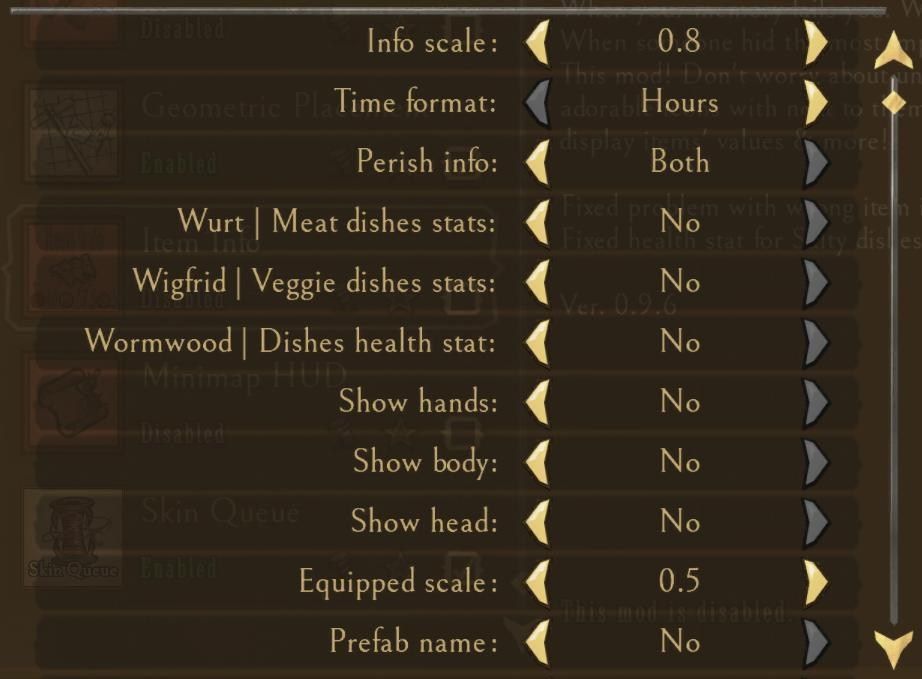
Task: Click the left arrow for Show hands
Action: click(x=538, y=402)
